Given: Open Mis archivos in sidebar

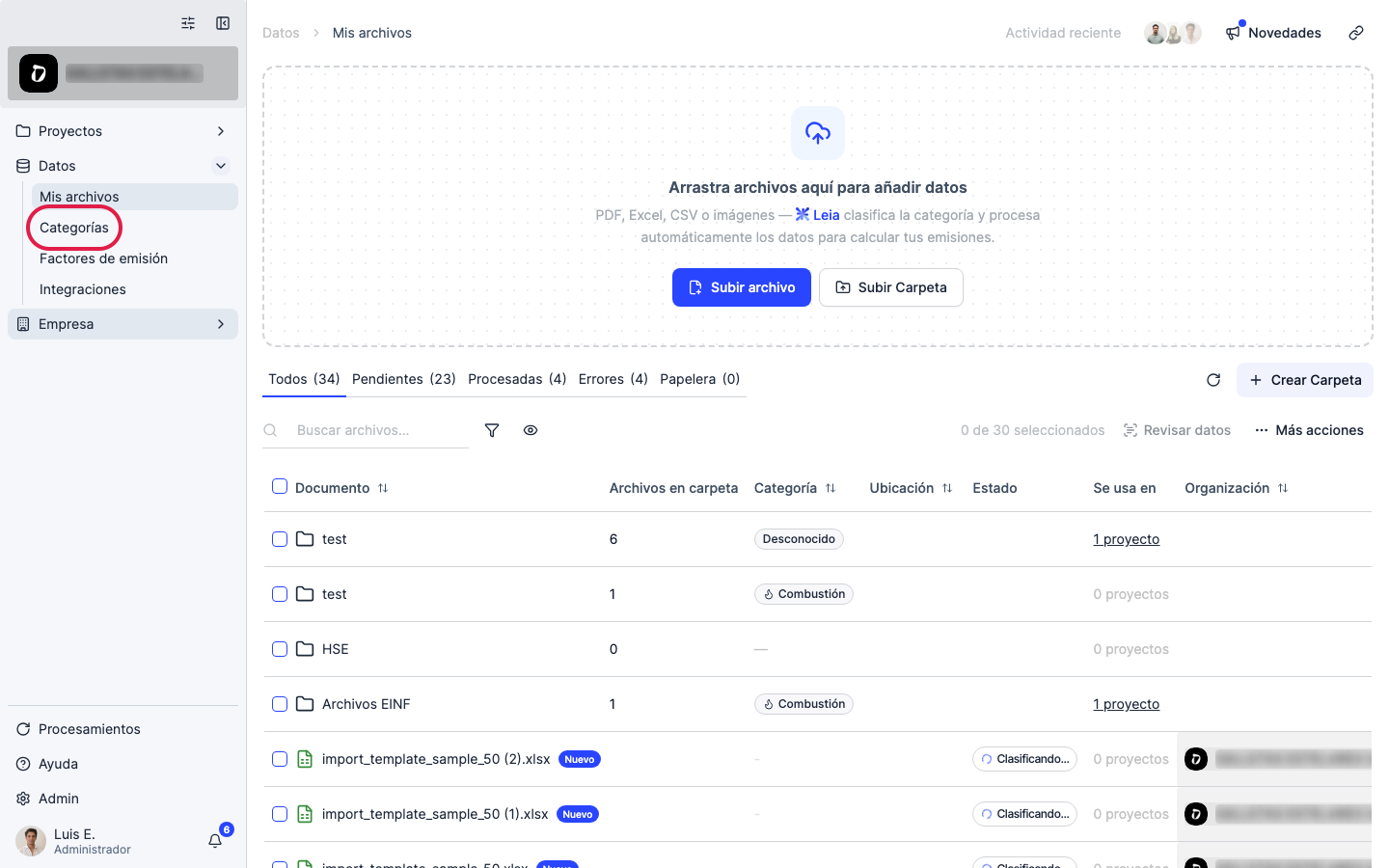Looking at the screenshot, I should [x=135, y=197].
